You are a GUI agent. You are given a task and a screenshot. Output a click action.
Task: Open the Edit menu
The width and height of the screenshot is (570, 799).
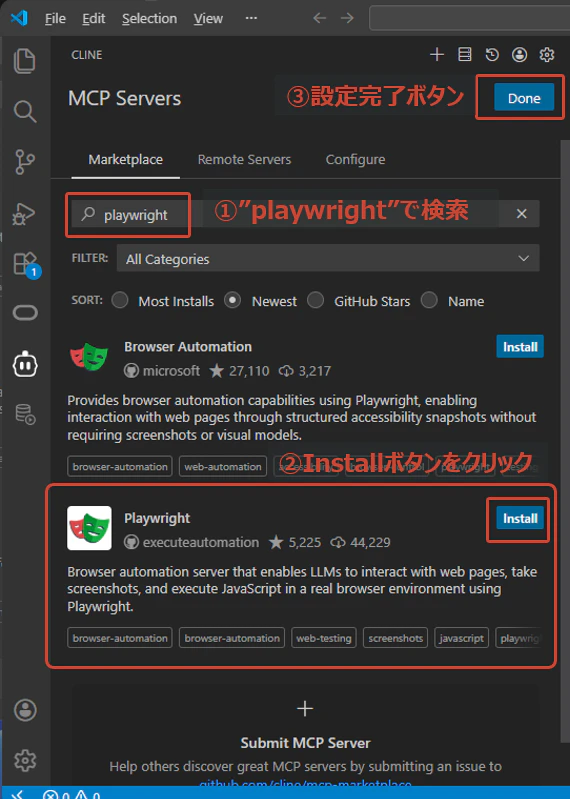94,18
